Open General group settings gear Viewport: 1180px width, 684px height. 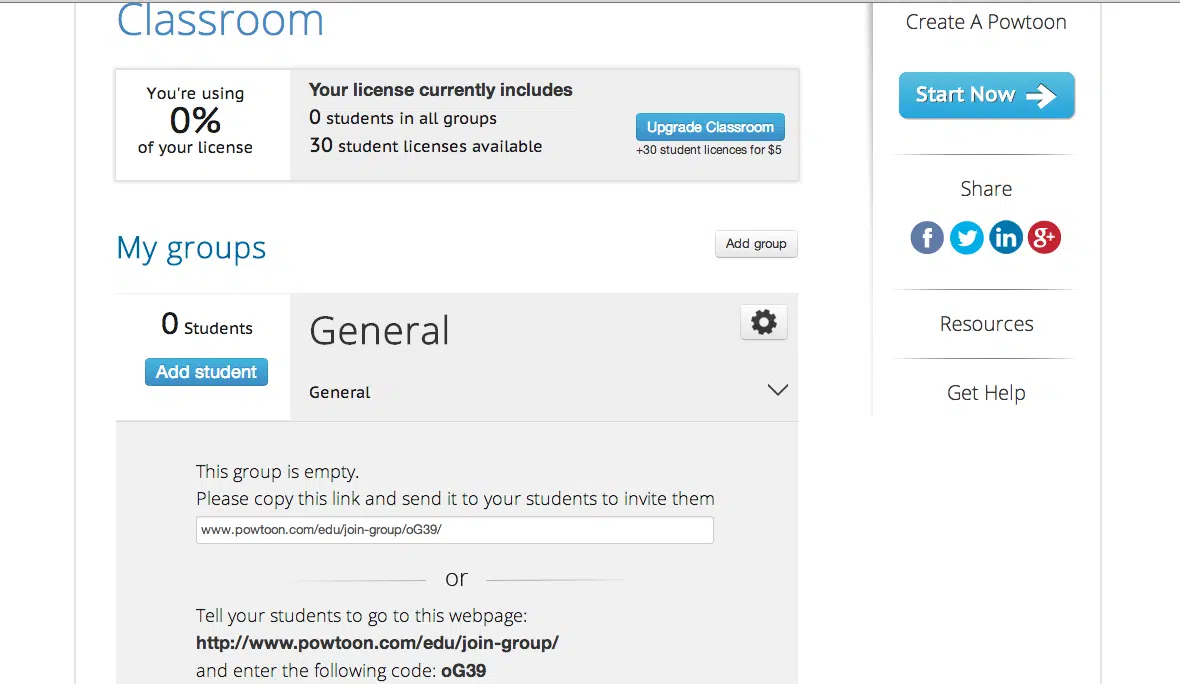pyautogui.click(x=764, y=322)
